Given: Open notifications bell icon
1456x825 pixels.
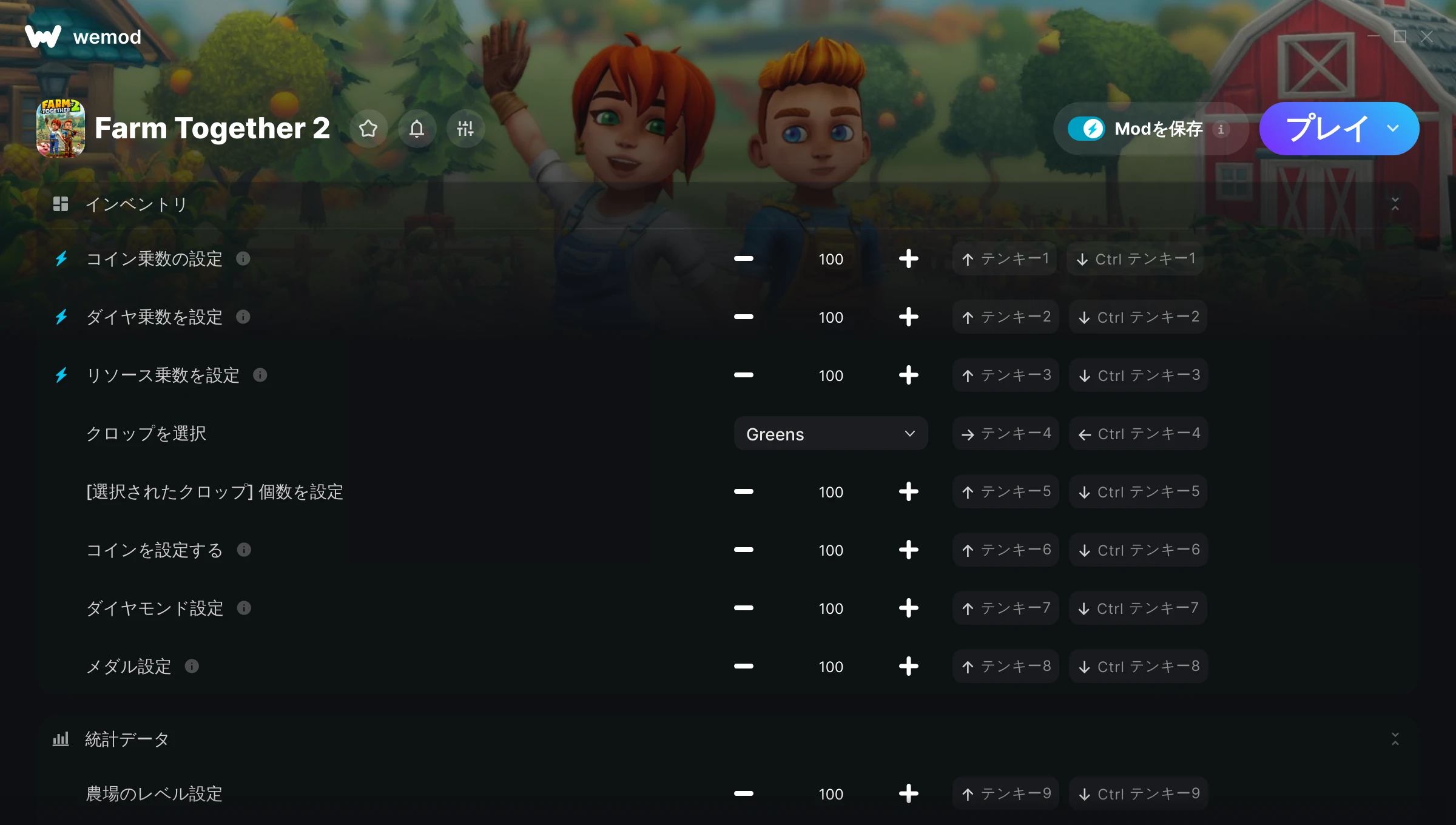Looking at the screenshot, I should [417, 129].
